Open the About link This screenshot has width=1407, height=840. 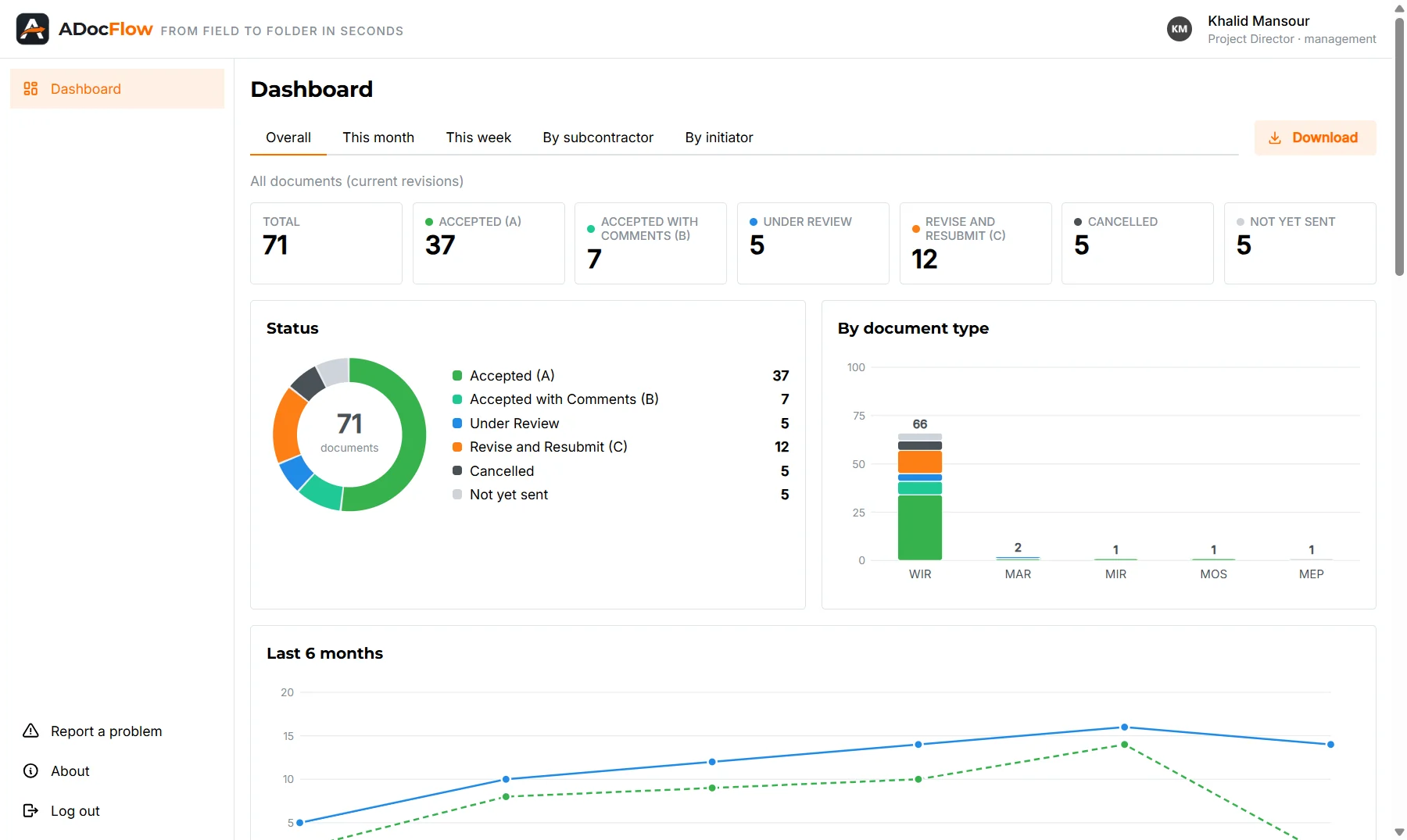coord(70,771)
